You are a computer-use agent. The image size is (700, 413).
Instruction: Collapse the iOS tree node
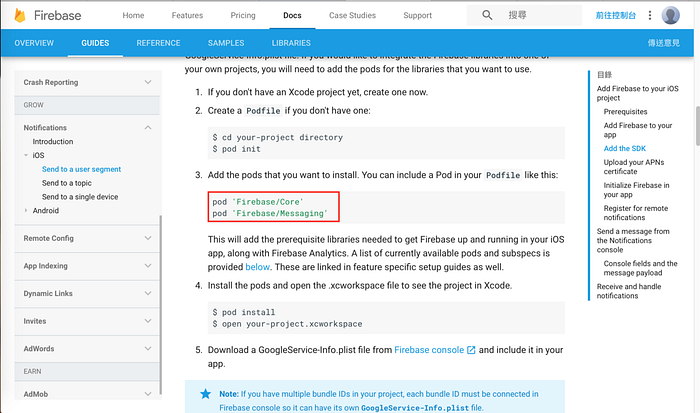26,155
